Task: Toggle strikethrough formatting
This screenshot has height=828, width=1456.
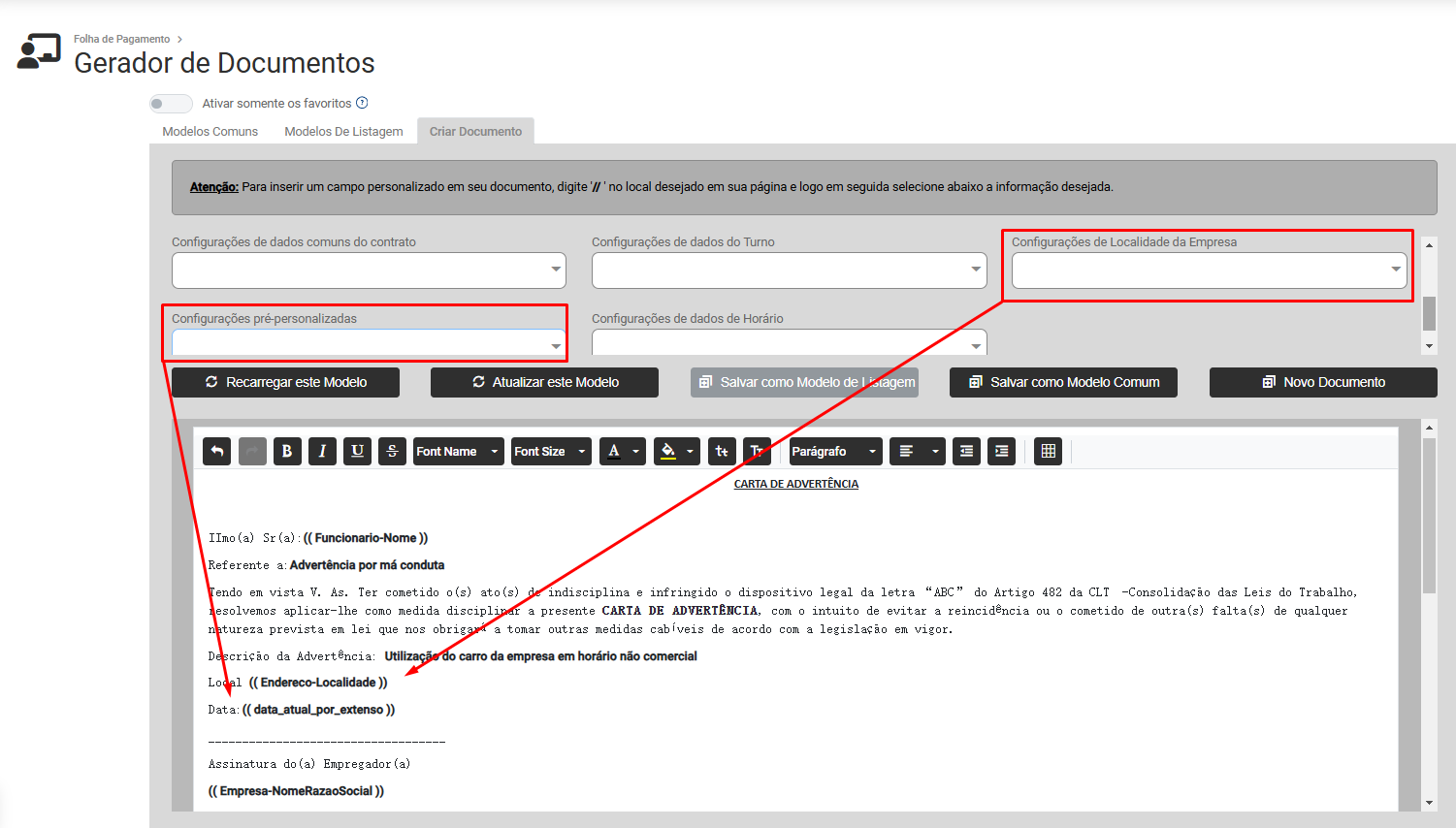Action: 392,451
